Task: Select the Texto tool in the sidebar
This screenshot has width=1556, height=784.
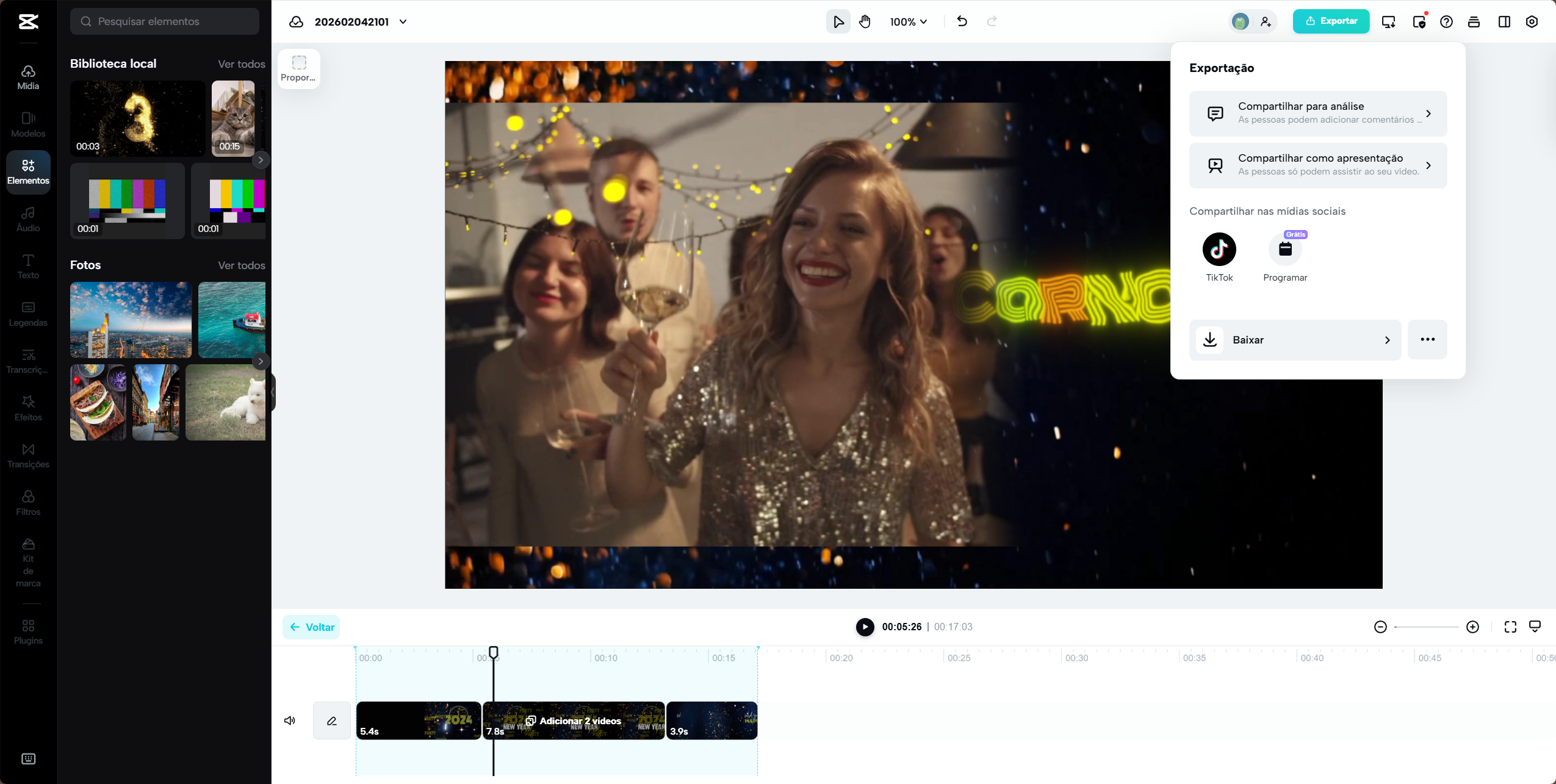Action: tap(28, 267)
